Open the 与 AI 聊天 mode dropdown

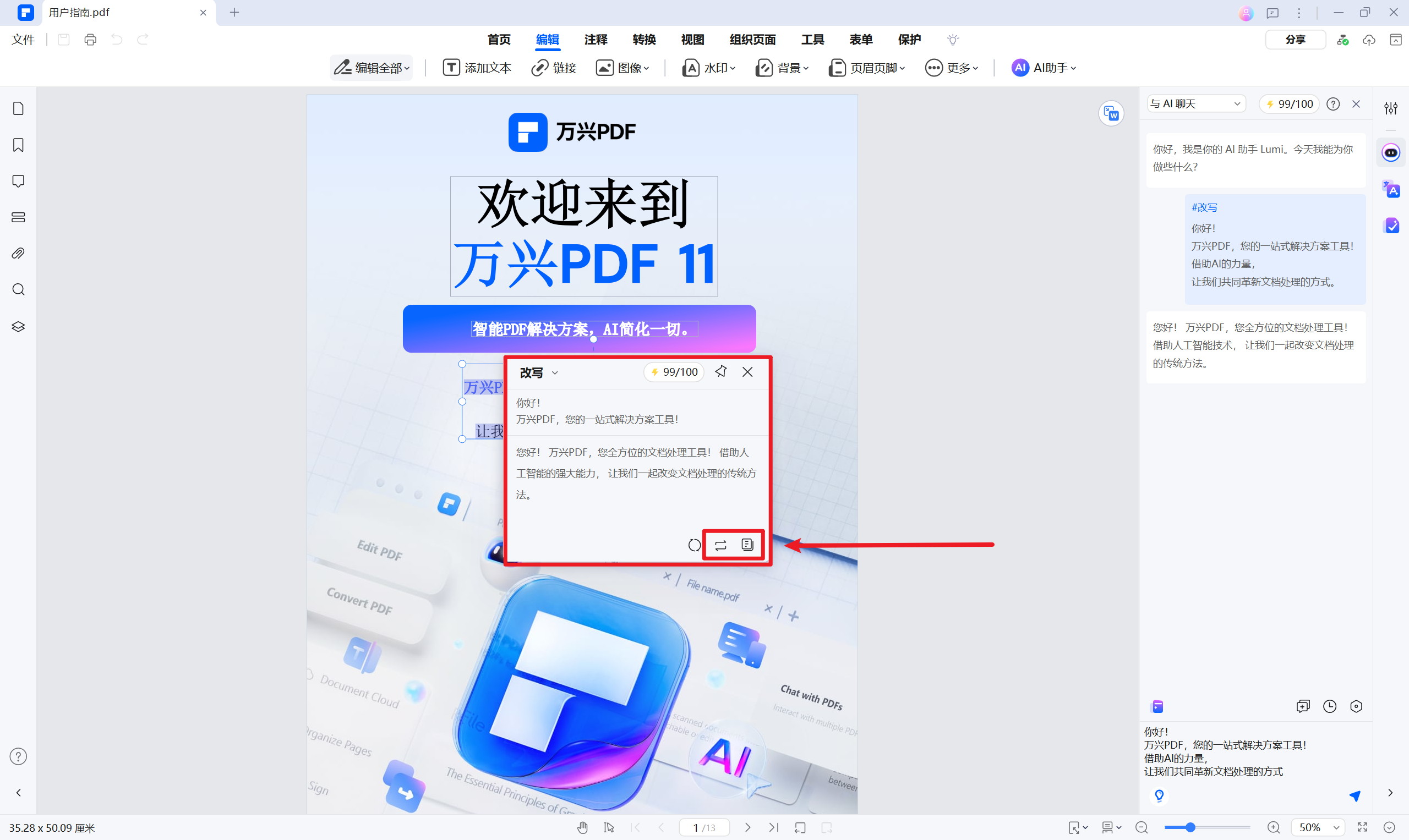(1195, 103)
